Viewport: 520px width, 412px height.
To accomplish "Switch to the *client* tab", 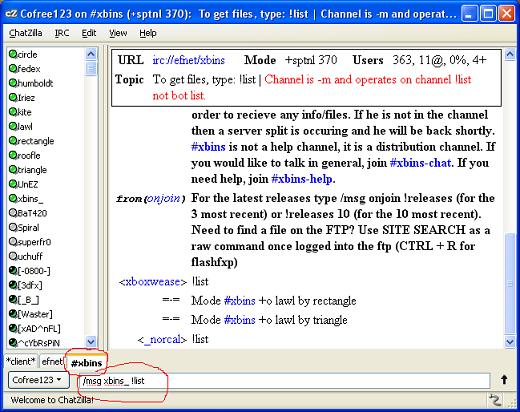I will pos(21,361).
